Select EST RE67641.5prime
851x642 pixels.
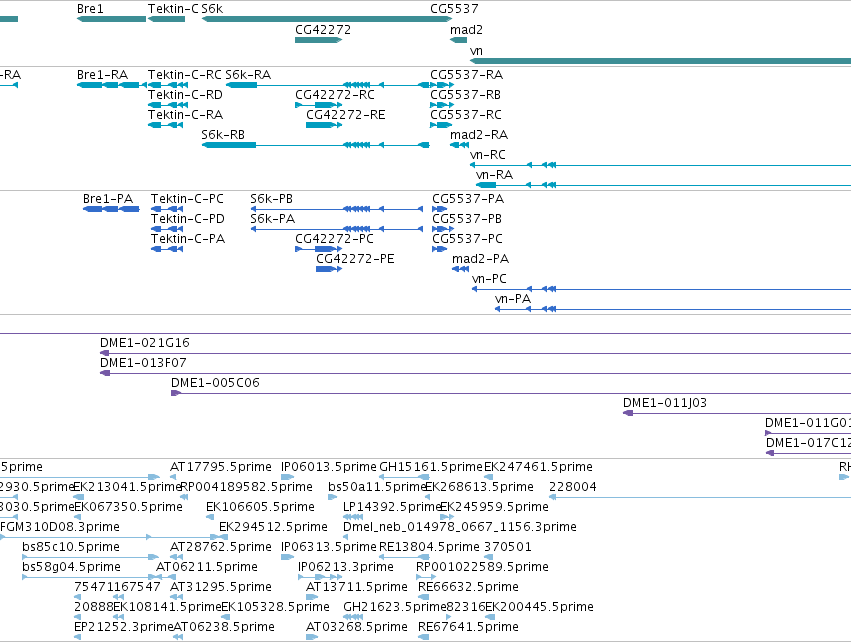click(x=468, y=628)
